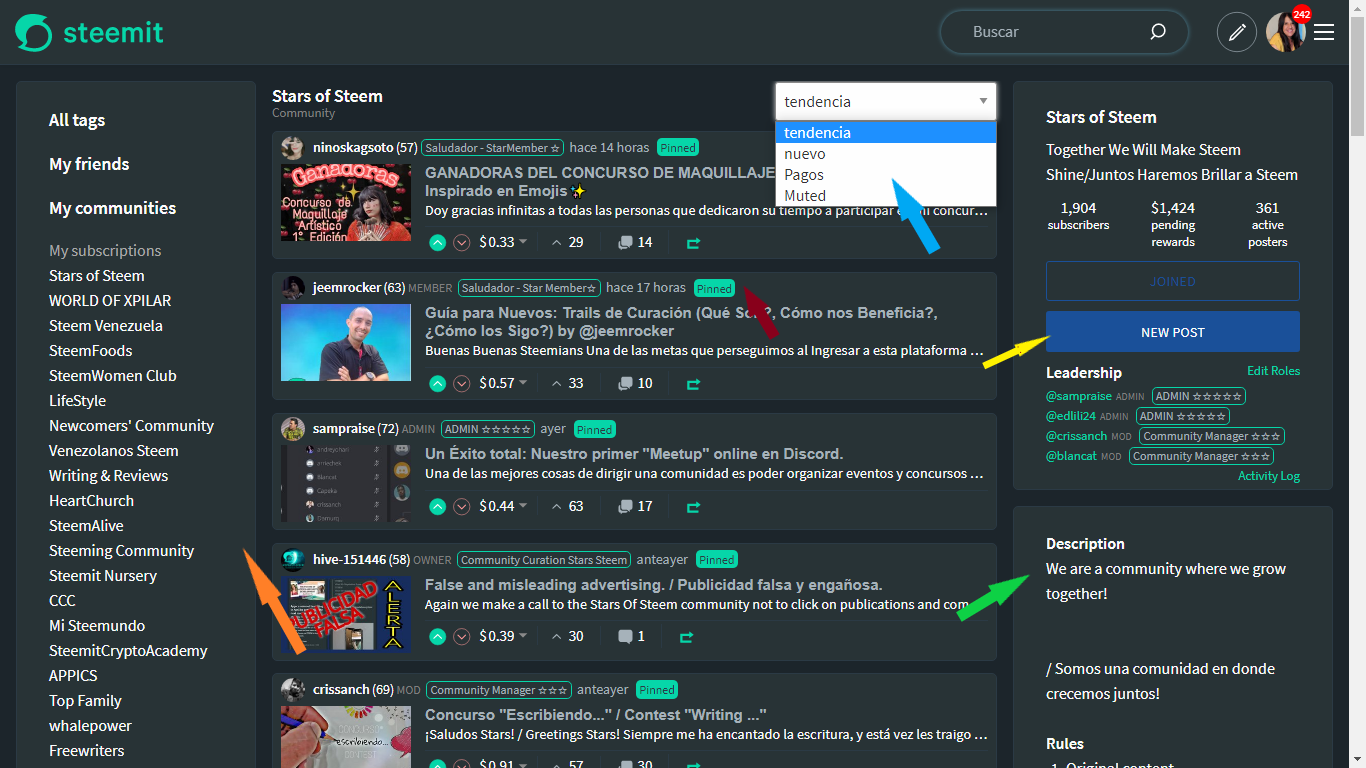Open the Publicidad Falsa post thumbnail
Image resolution: width=1366 pixels, height=768 pixels.
pyautogui.click(x=346, y=614)
